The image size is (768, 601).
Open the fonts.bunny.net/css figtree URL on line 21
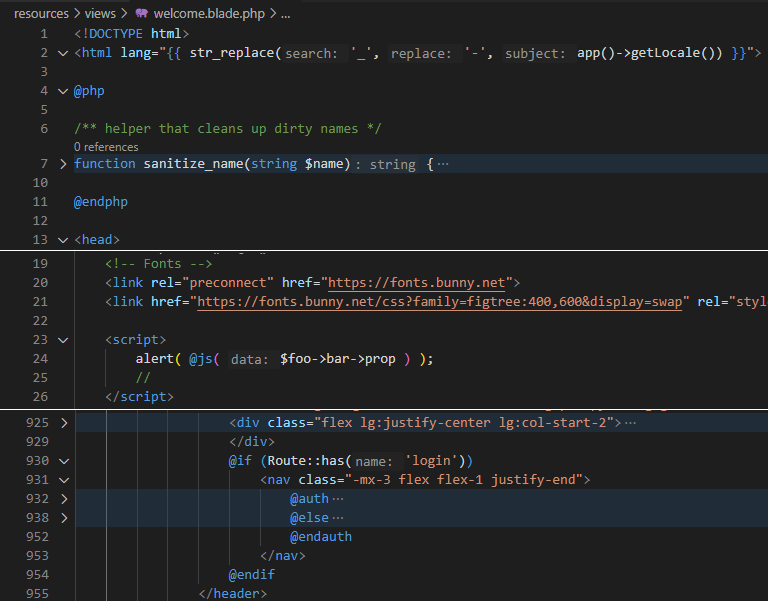pyautogui.click(x=439, y=302)
